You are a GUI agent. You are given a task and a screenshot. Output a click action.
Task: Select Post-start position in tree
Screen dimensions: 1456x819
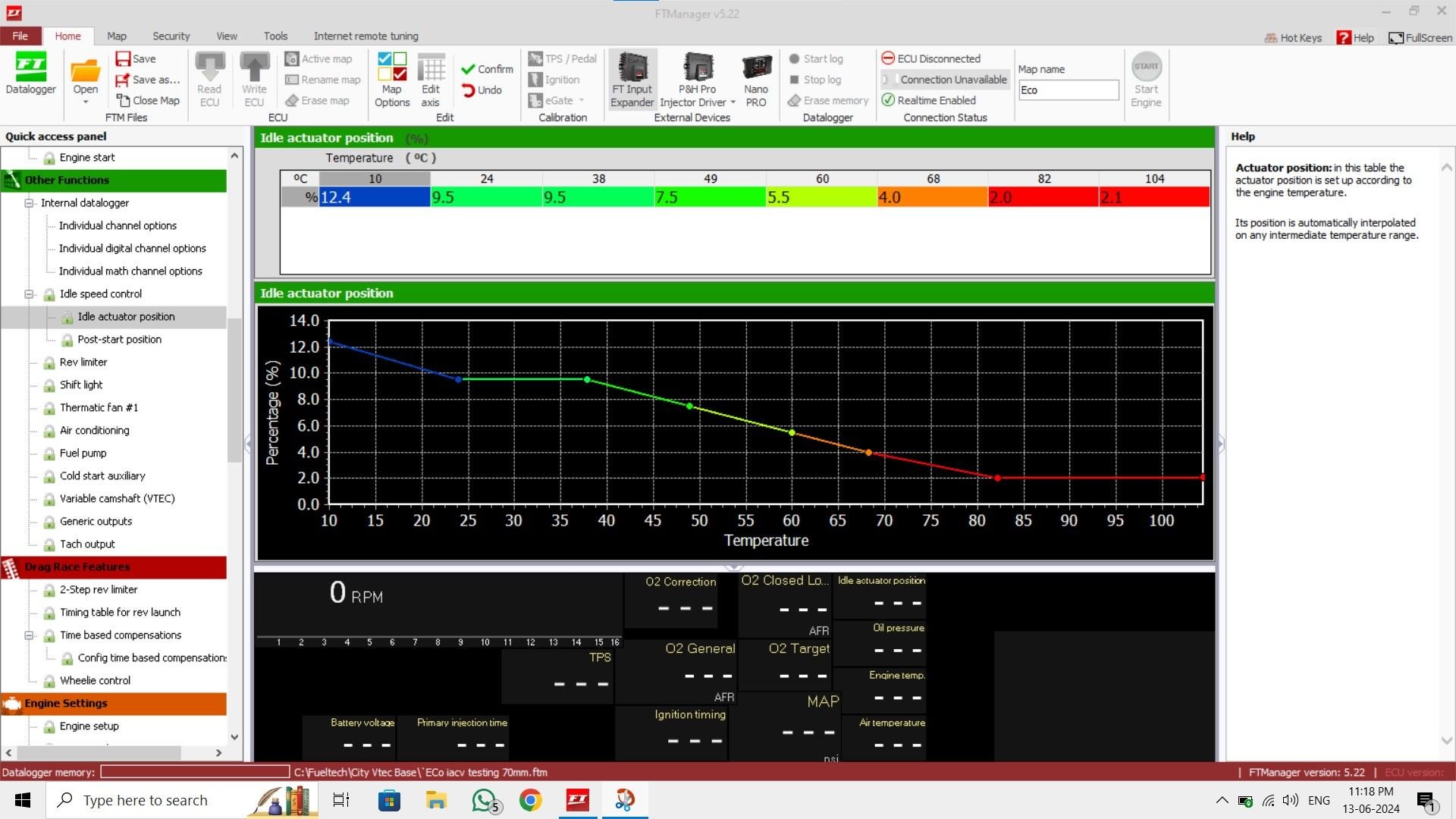tap(119, 340)
